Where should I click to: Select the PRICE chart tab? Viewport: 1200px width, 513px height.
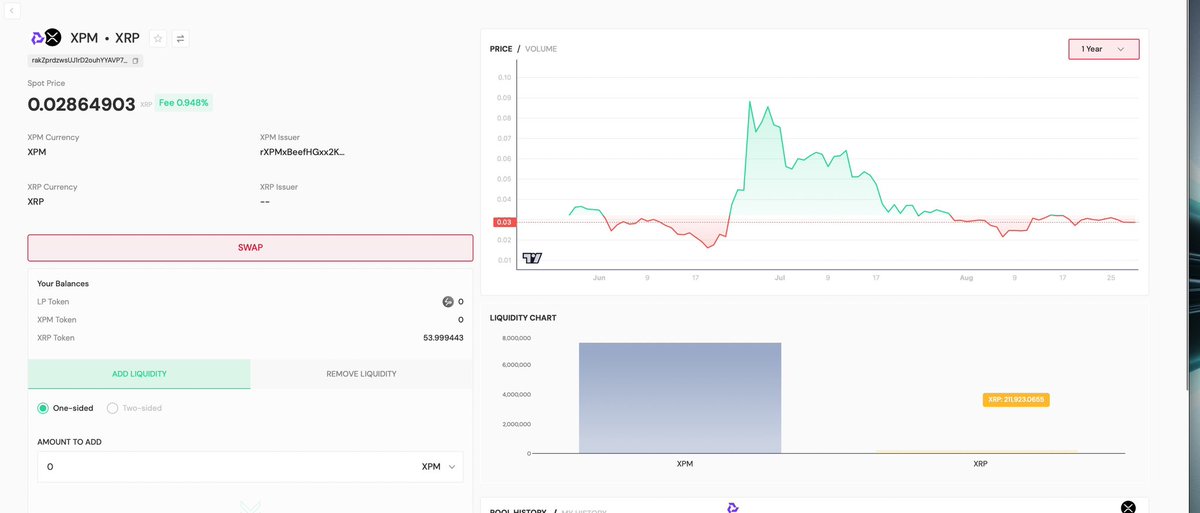501,49
